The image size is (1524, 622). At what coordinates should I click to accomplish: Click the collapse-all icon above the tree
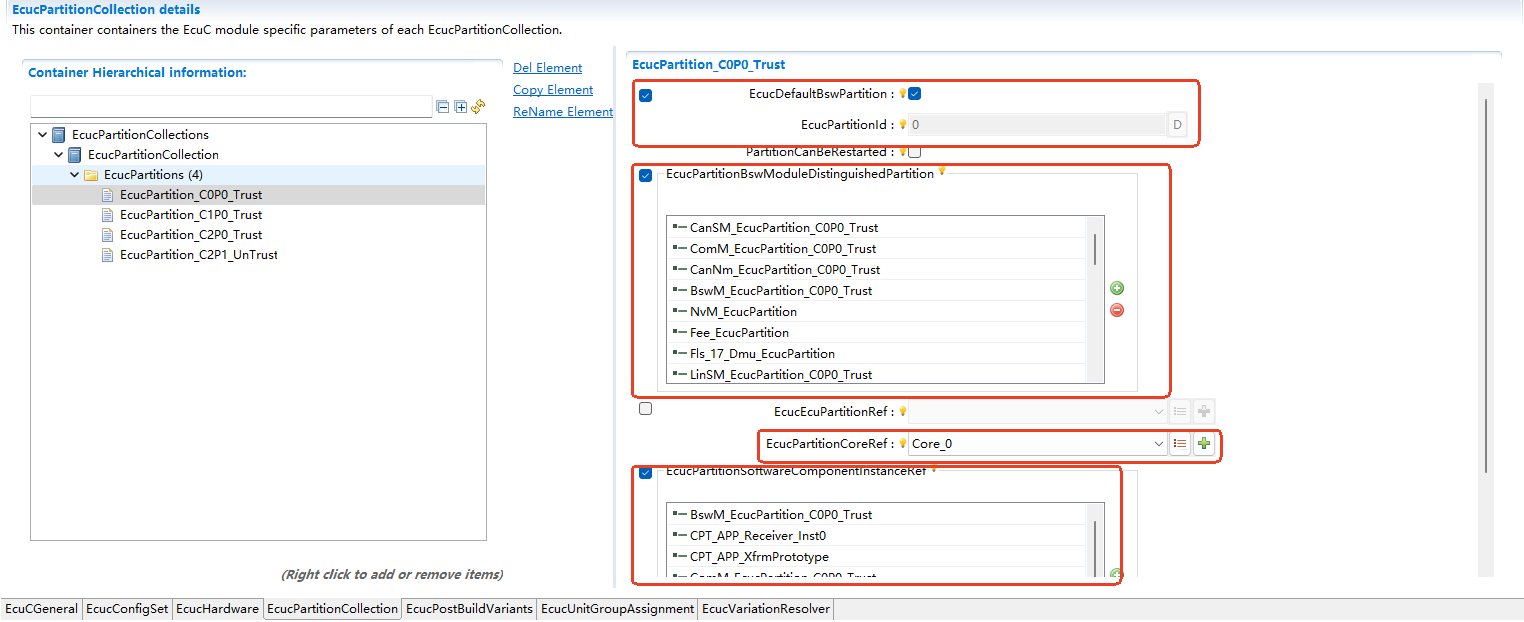coord(443,107)
